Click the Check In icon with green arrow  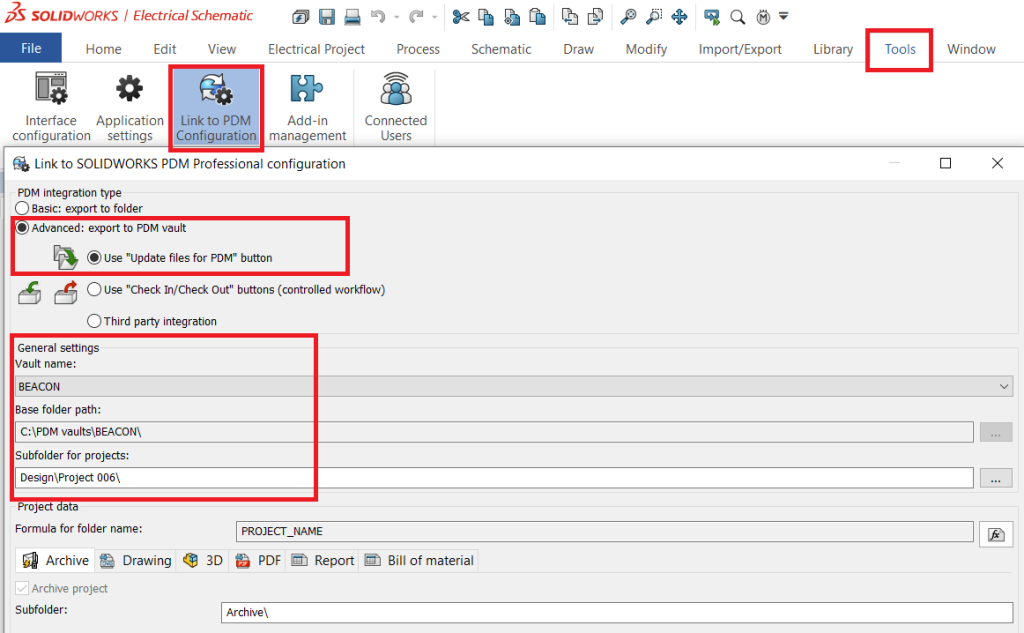tap(30, 292)
